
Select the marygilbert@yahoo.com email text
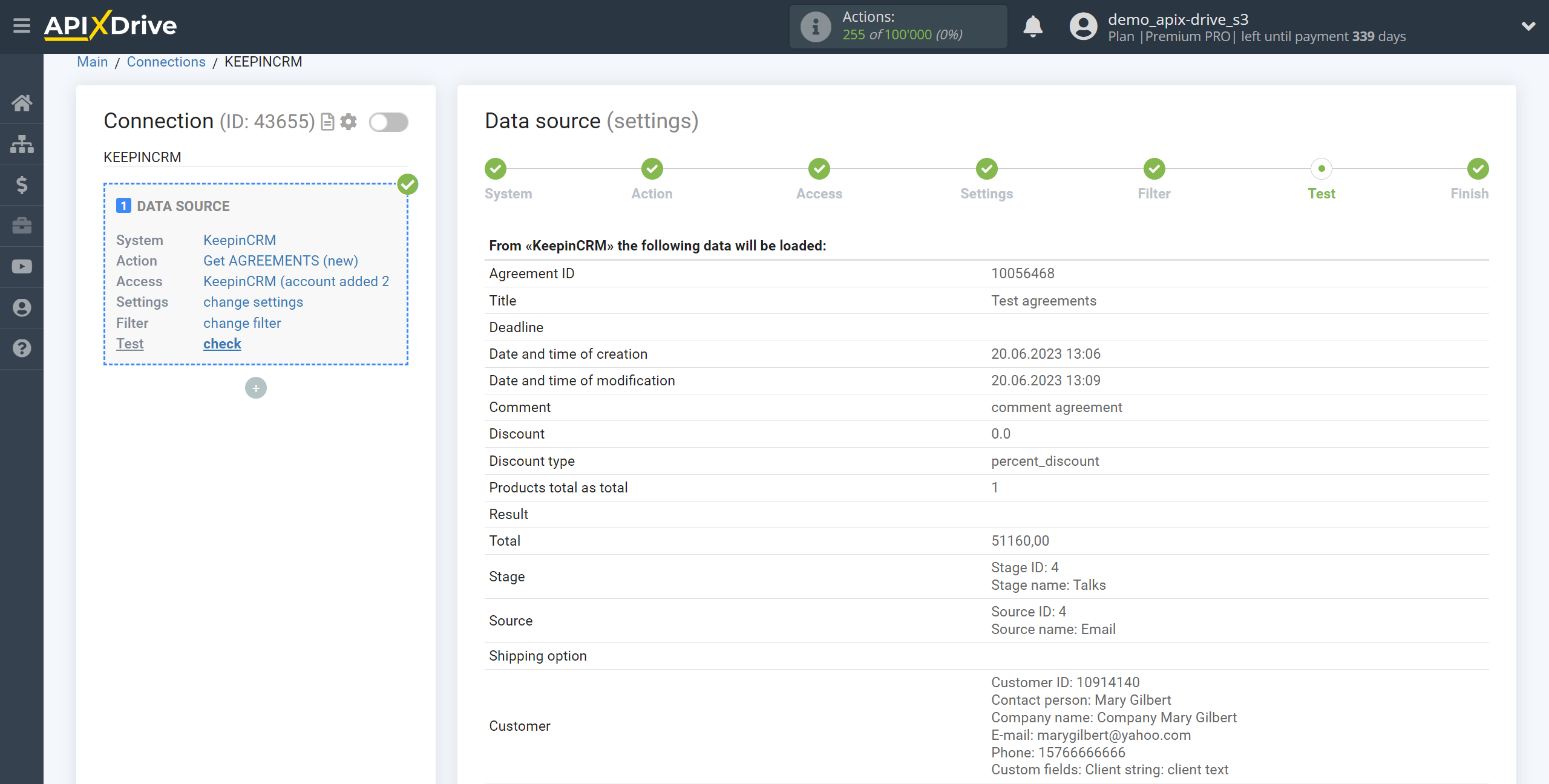pyautogui.click(x=1114, y=735)
